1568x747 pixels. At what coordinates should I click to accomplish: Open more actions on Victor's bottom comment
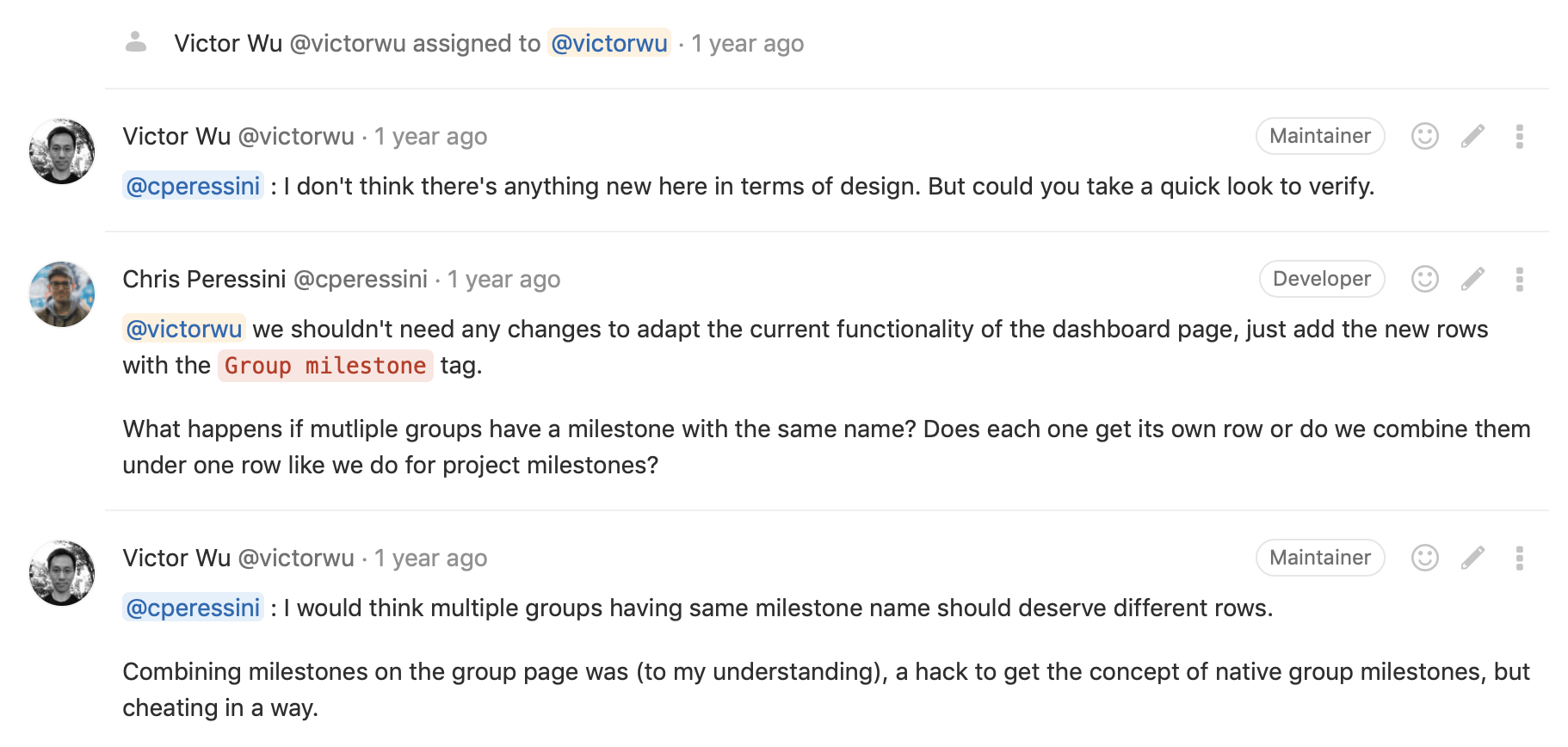[1520, 558]
